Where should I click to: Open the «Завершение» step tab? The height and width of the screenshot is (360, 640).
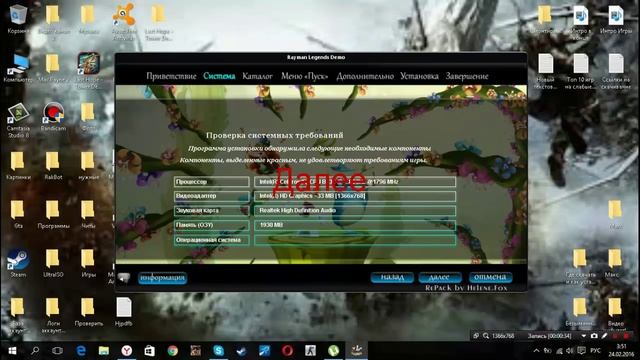pyautogui.click(x=467, y=76)
